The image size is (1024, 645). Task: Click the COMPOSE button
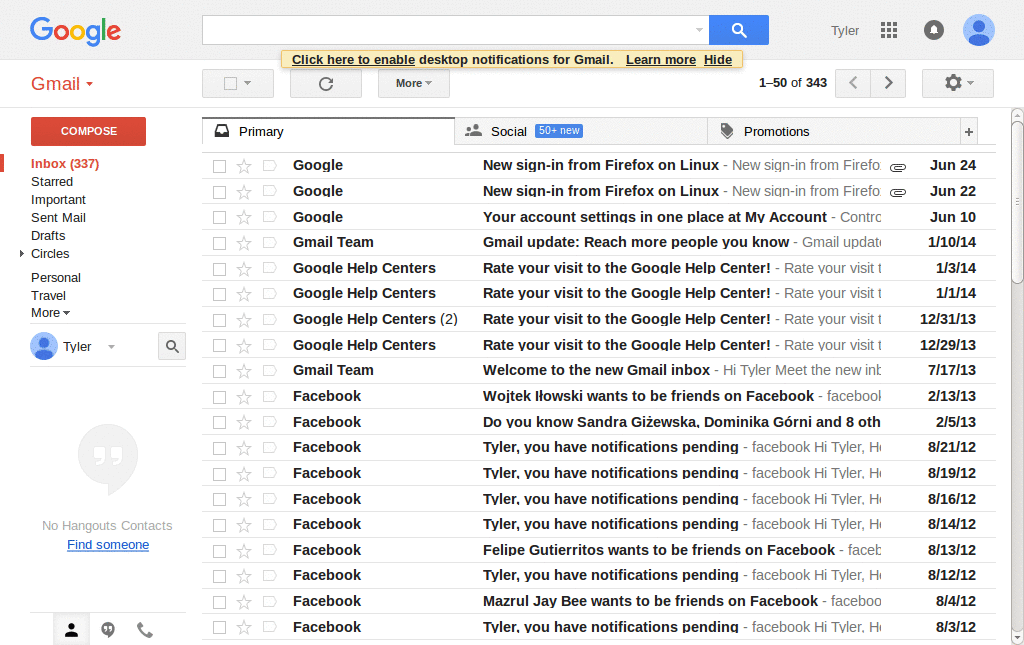pos(88,131)
